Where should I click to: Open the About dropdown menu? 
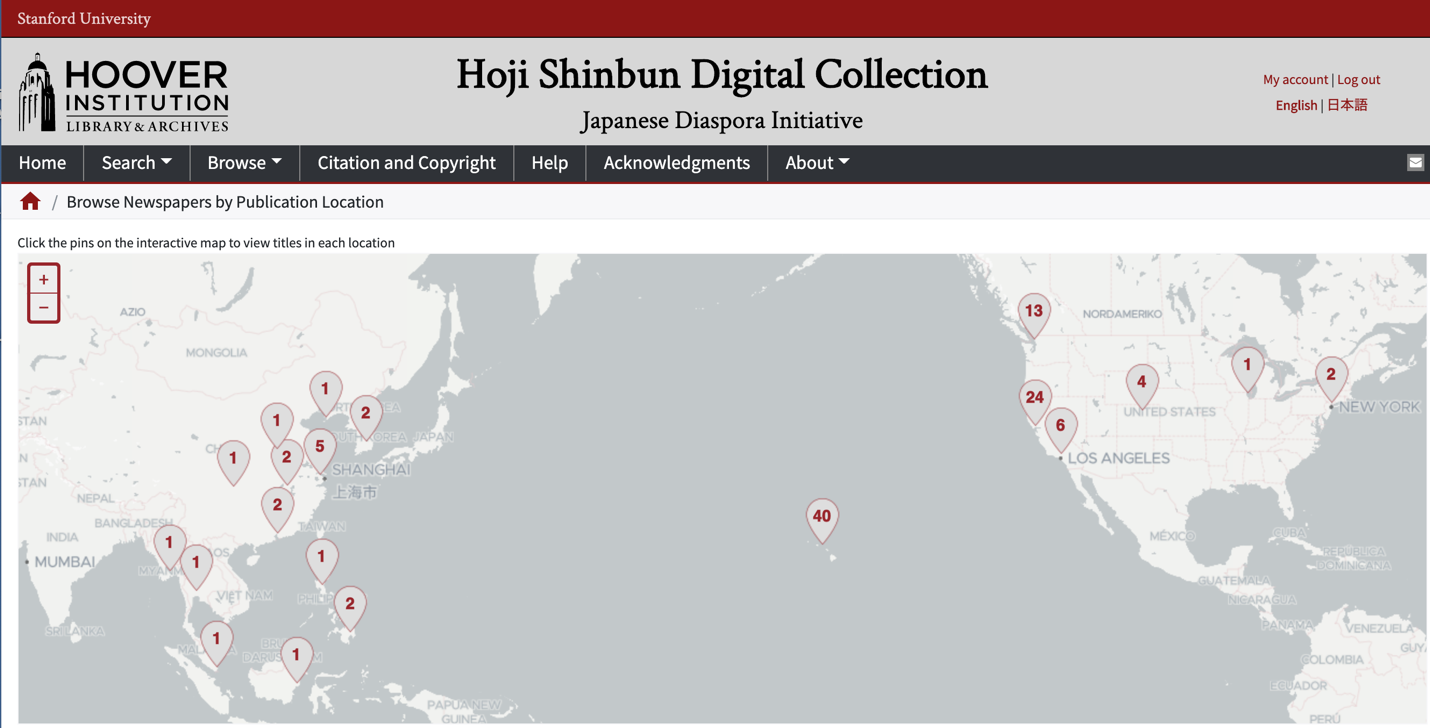pos(816,163)
